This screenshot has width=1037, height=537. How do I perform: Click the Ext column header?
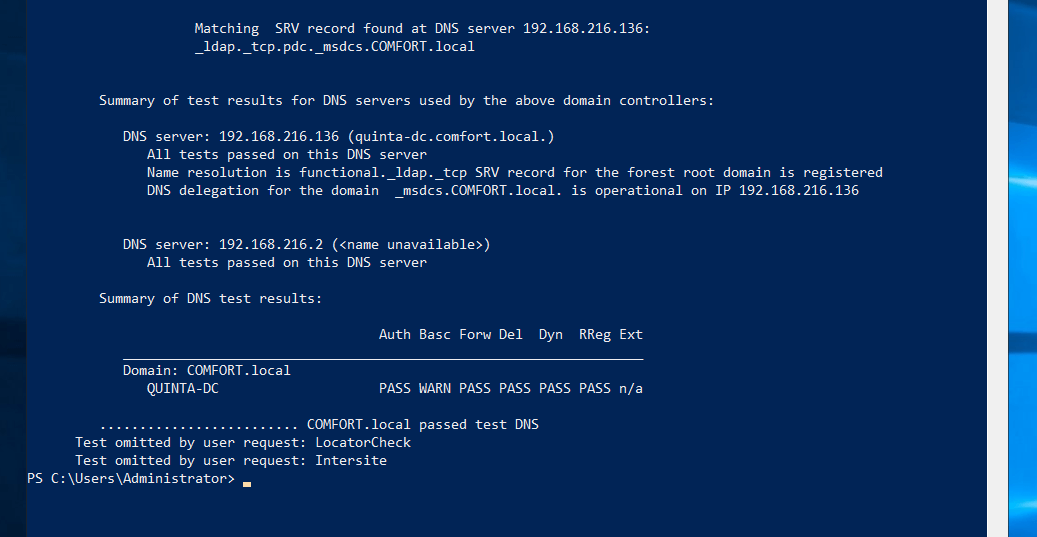coord(630,334)
